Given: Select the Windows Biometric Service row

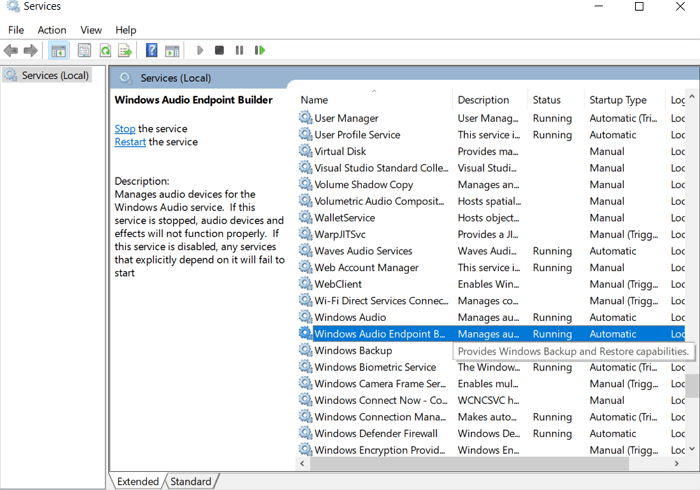Looking at the screenshot, I should click(x=491, y=367).
